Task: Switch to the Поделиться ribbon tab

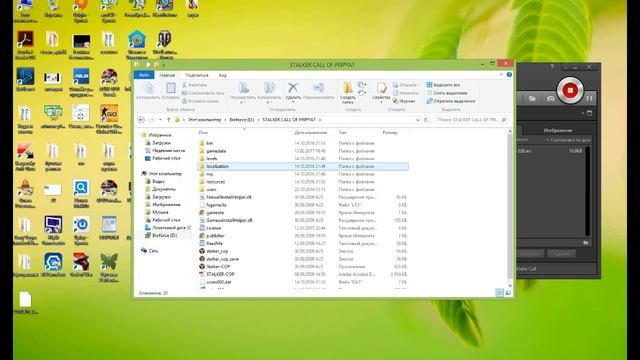Action: point(197,75)
